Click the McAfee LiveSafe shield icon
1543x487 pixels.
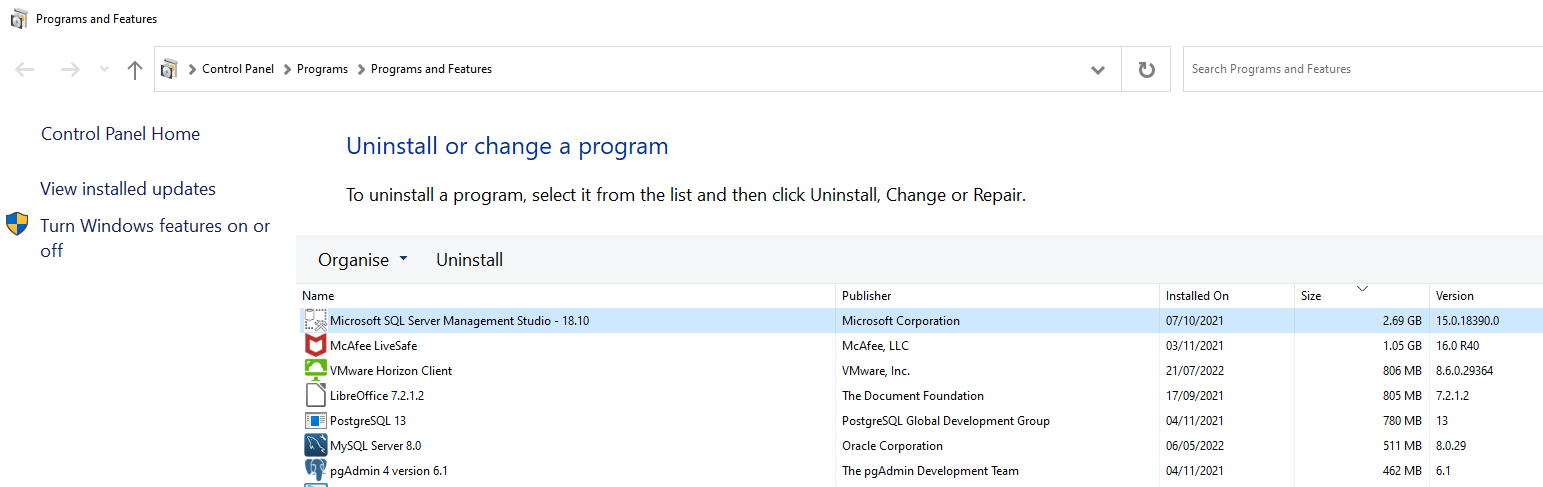coord(315,346)
